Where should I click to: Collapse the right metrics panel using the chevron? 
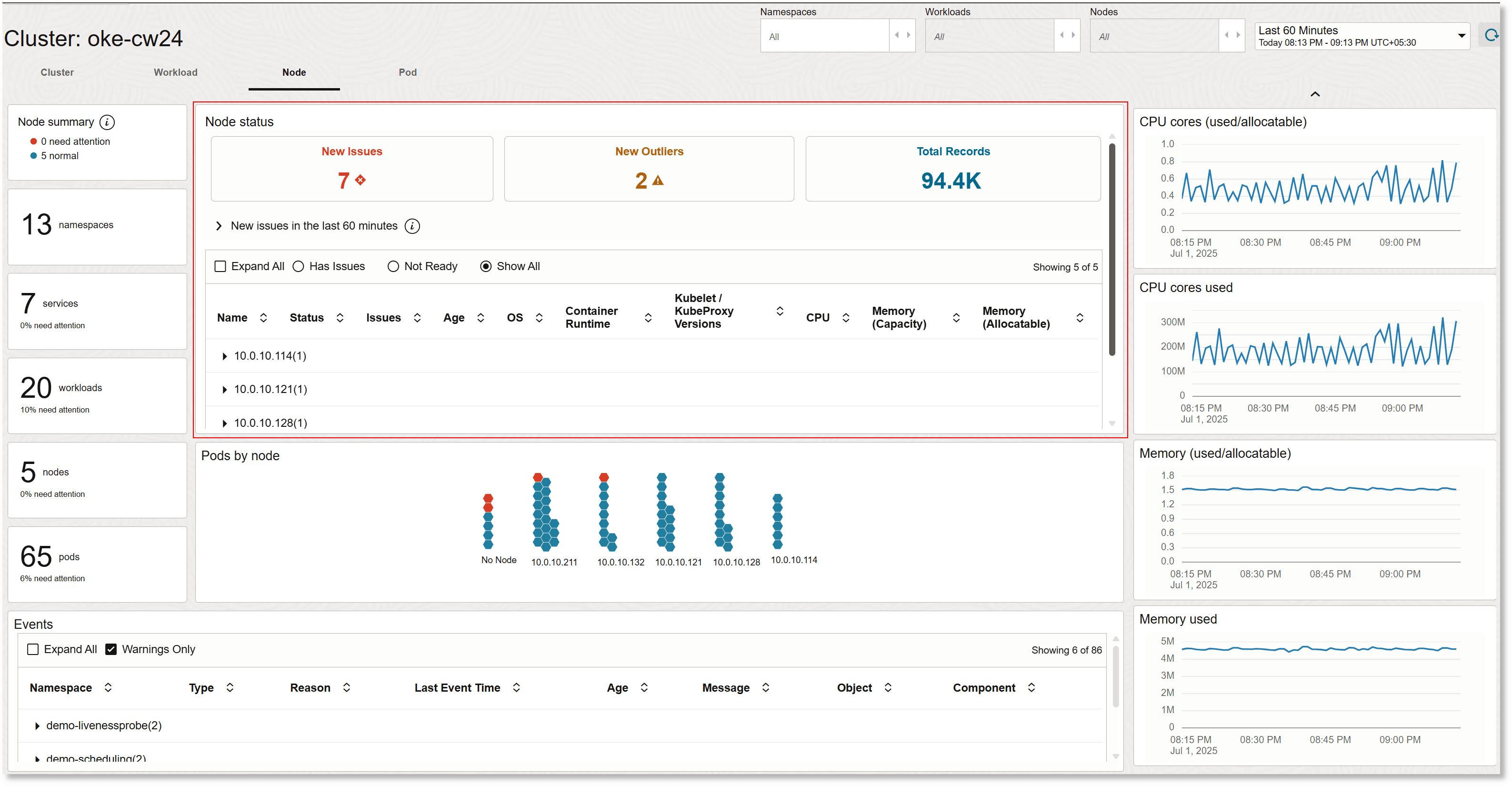click(x=1315, y=94)
